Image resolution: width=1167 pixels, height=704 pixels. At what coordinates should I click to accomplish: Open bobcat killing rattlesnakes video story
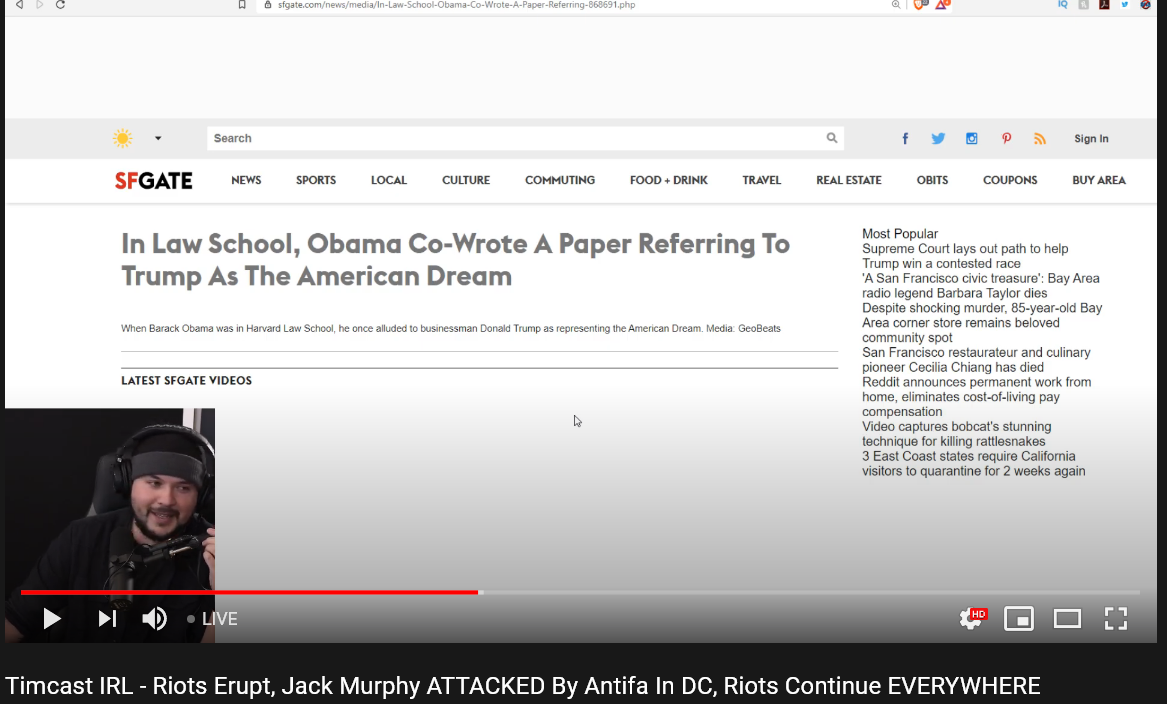click(x=956, y=434)
